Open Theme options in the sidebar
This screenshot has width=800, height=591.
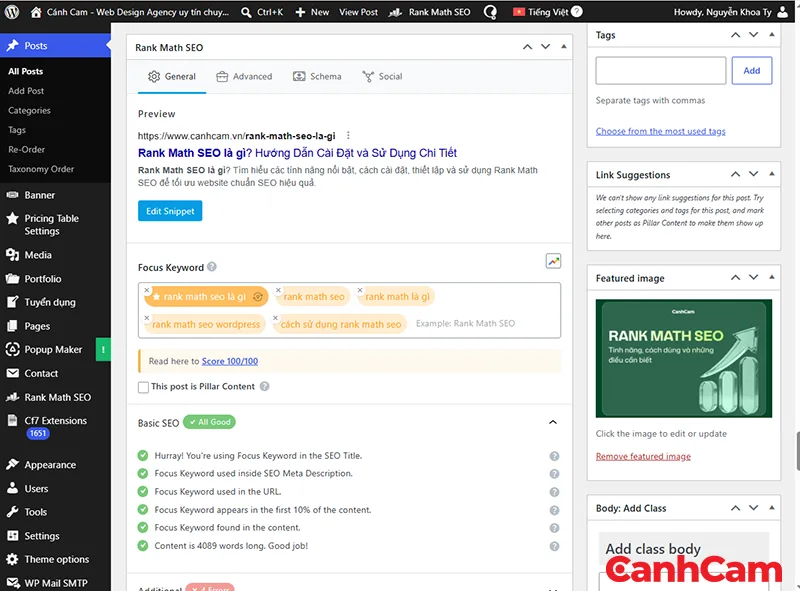(55, 559)
